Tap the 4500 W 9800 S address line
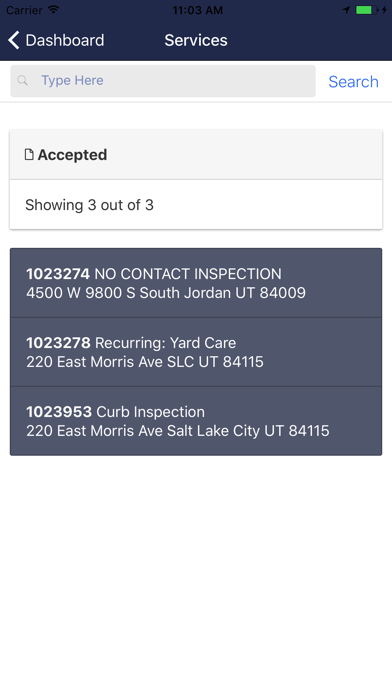 point(166,293)
